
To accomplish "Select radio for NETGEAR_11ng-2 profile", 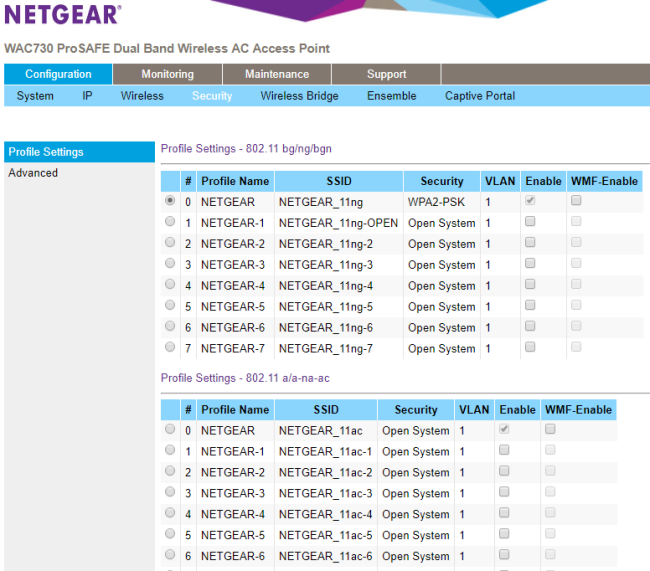I will coord(170,242).
